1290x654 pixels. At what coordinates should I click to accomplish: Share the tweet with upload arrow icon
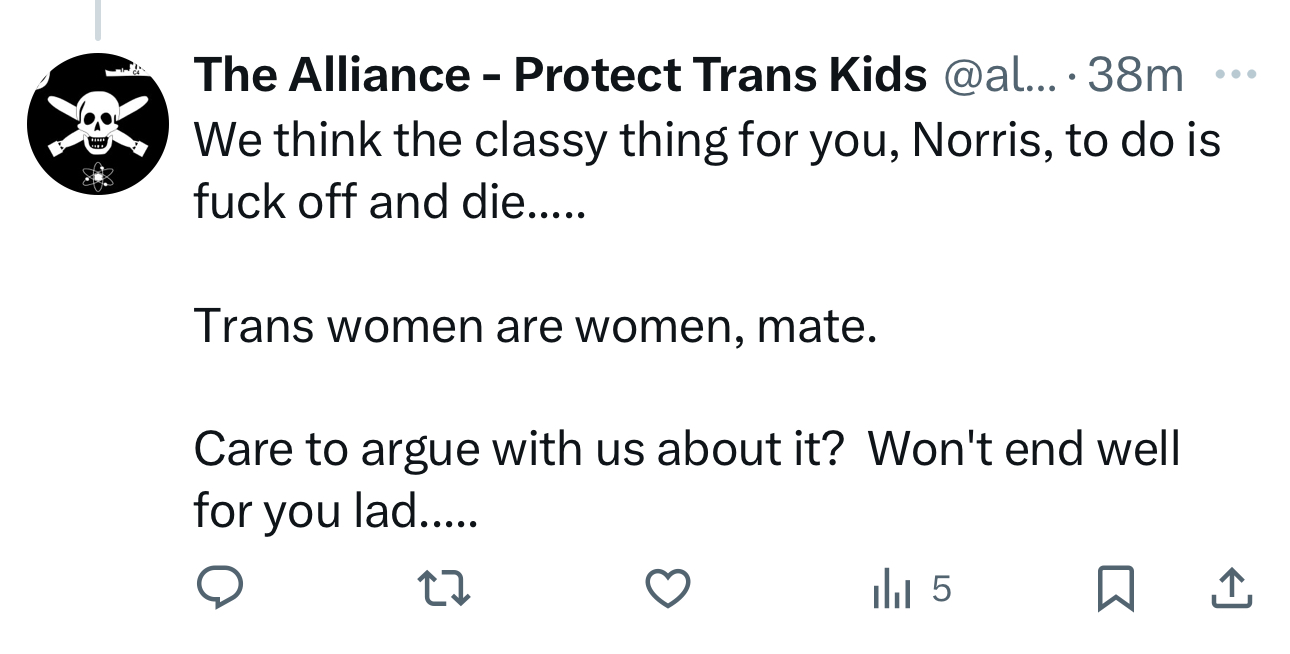(x=1231, y=588)
